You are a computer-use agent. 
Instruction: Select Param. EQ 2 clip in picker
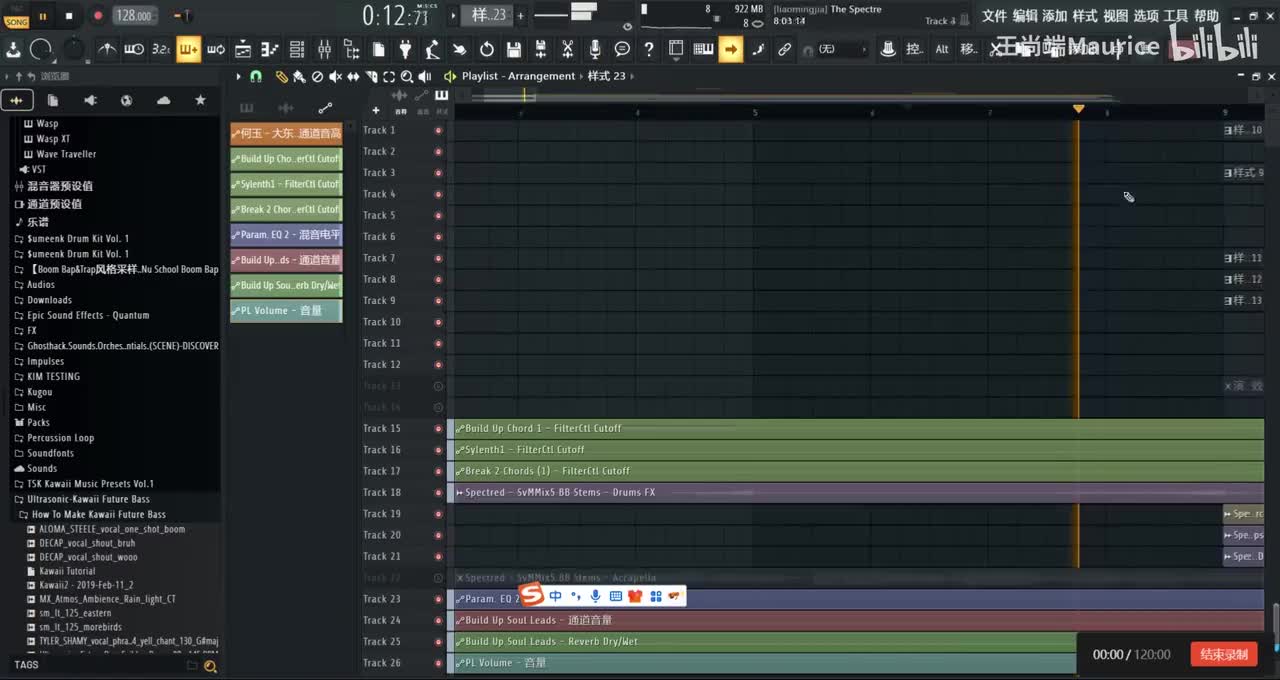pyautogui.click(x=286, y=235)
